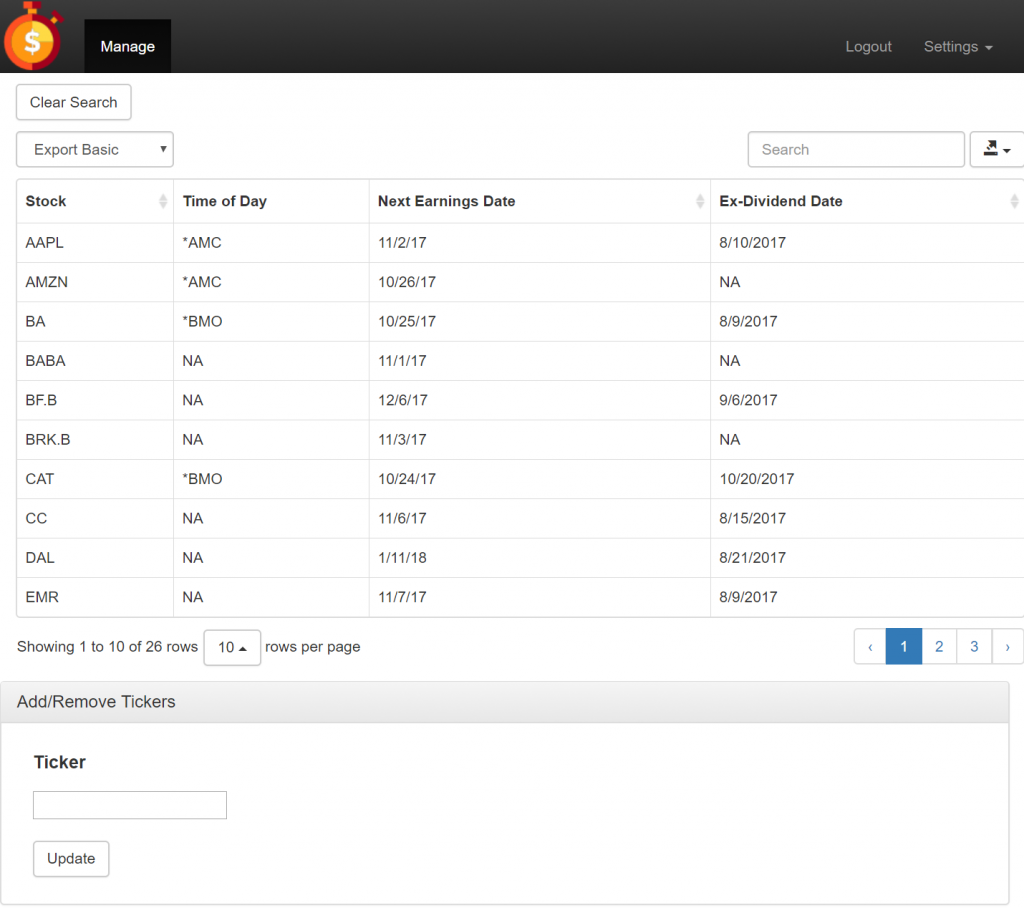Click BF.B's earnings date 12/6/17
This screenshot has width=1024, height=908.
point(403,400)
